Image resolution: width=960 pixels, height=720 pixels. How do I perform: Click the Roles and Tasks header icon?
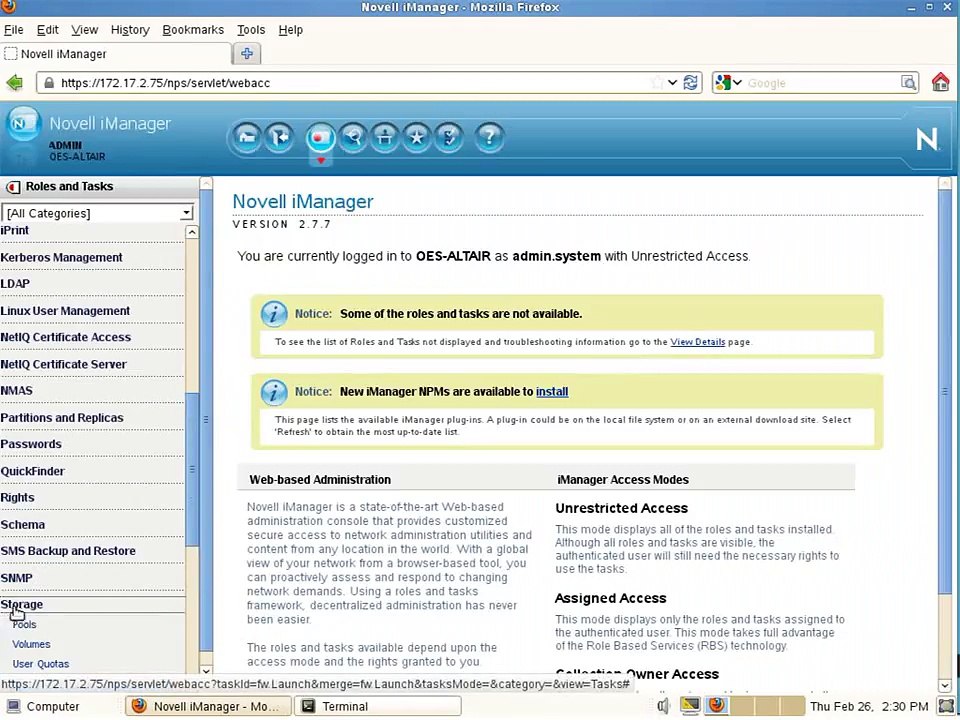(13, 187)
